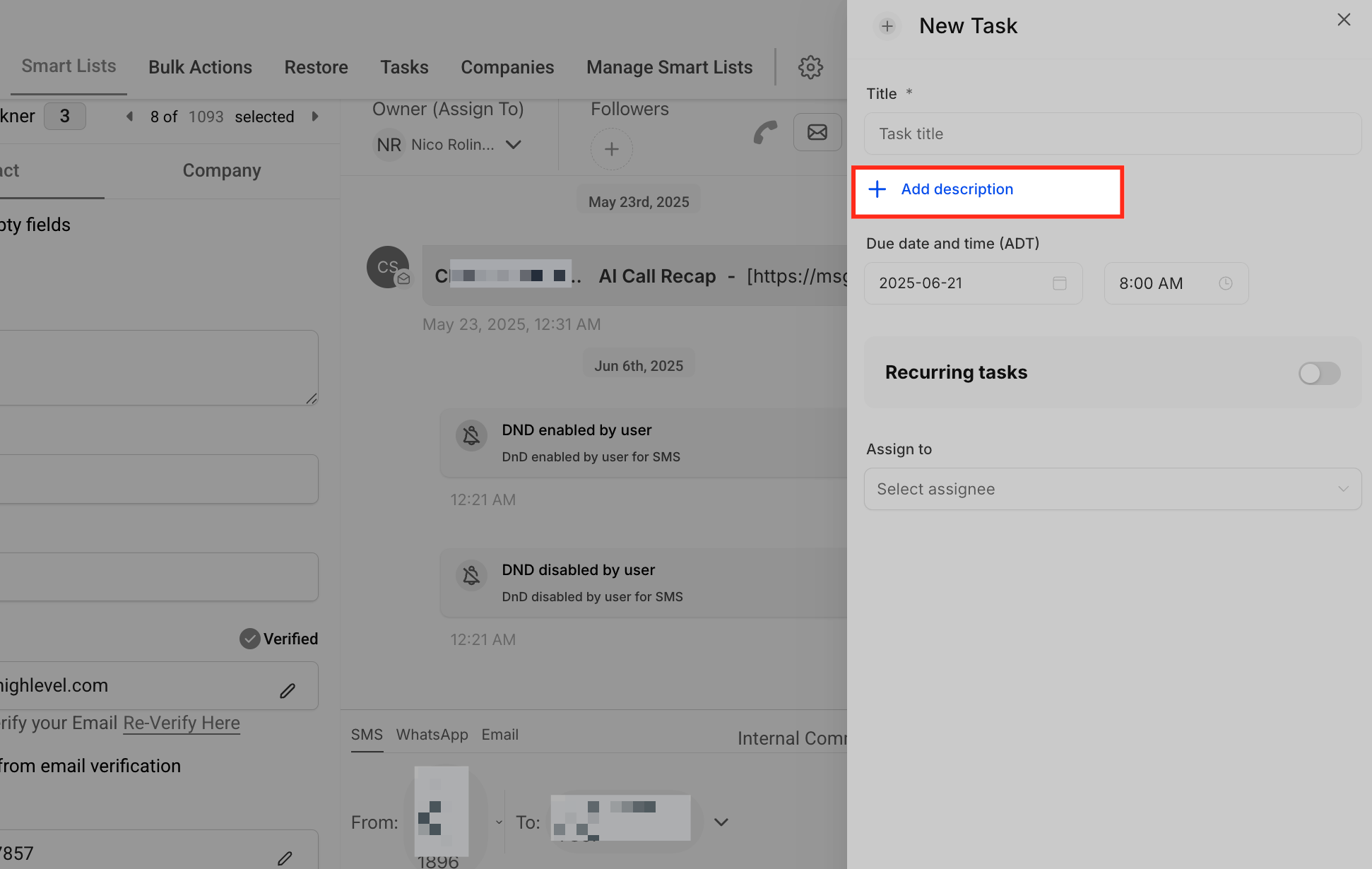Click the clock icon in time field
Screen dimensions: 1372x869
click(1225, 283)
